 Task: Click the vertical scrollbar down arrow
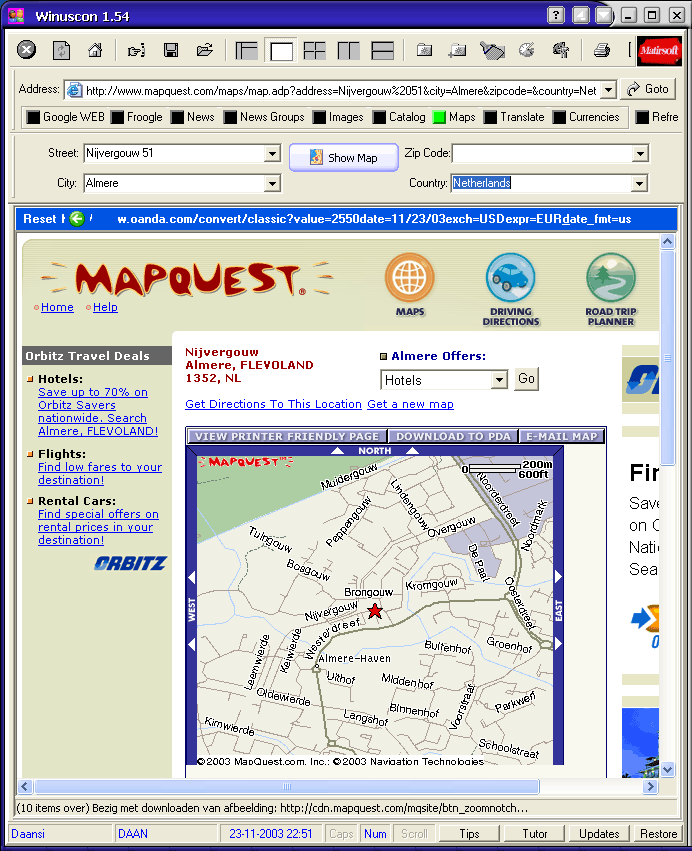pos(668,769)
